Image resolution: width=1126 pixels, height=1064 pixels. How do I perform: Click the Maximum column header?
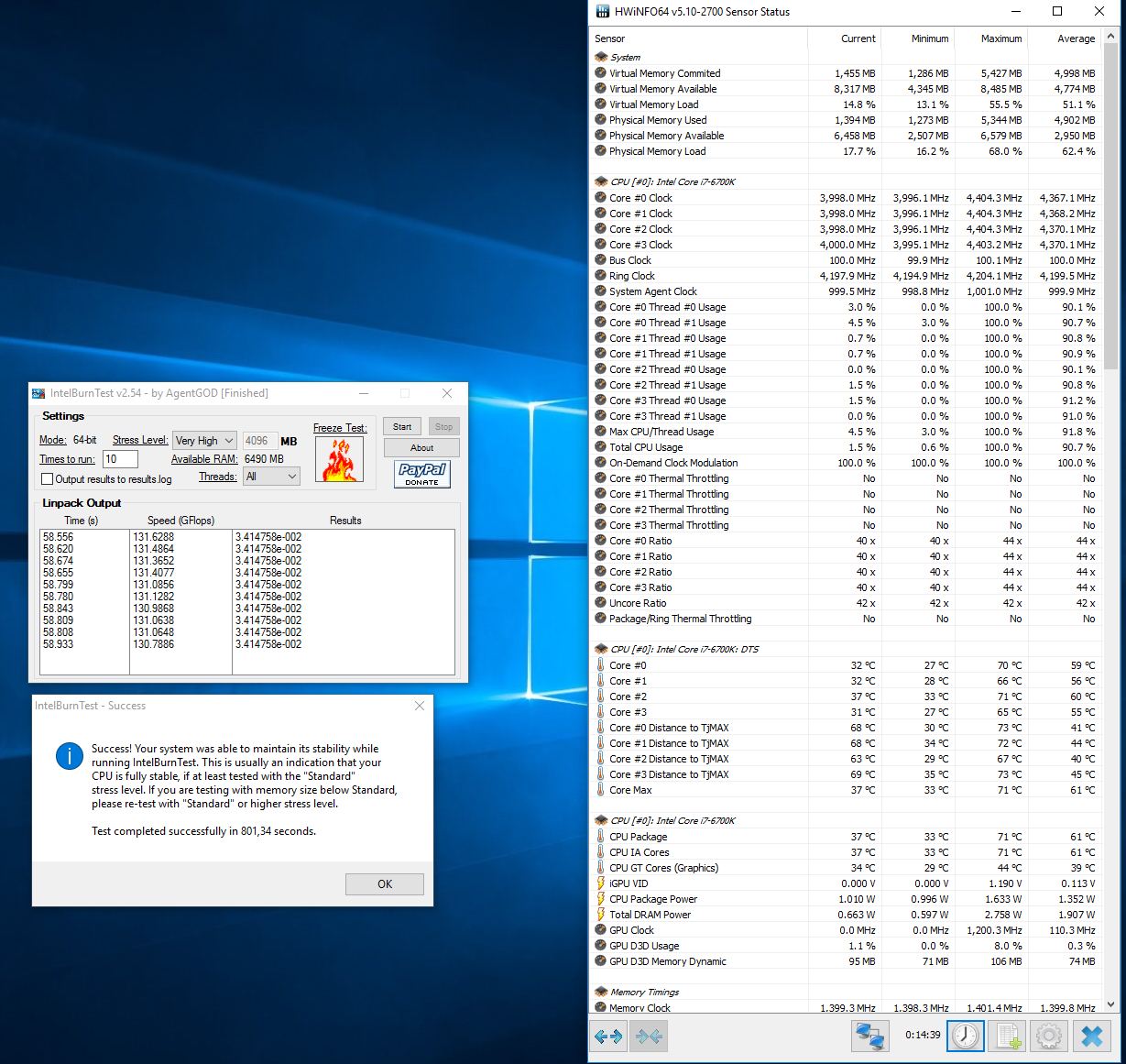[990, 38]
